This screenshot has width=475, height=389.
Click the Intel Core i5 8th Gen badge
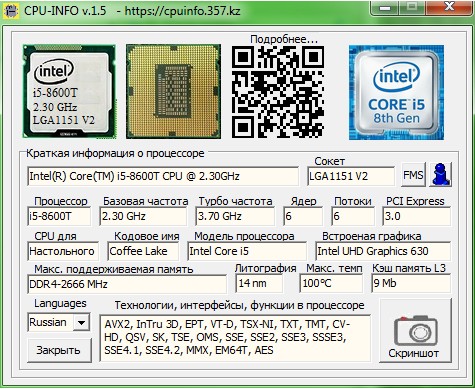tap(396, 93)
